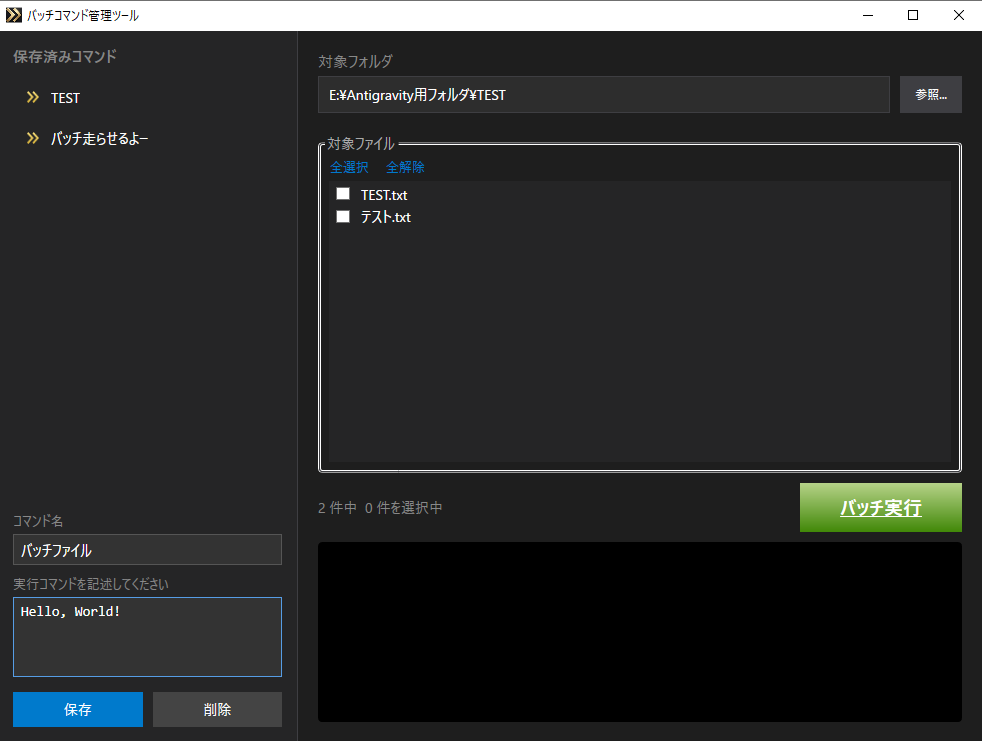Check the TEST.txt checkbox
Viewport: 982px width, 741px height.
pos(343,194)
